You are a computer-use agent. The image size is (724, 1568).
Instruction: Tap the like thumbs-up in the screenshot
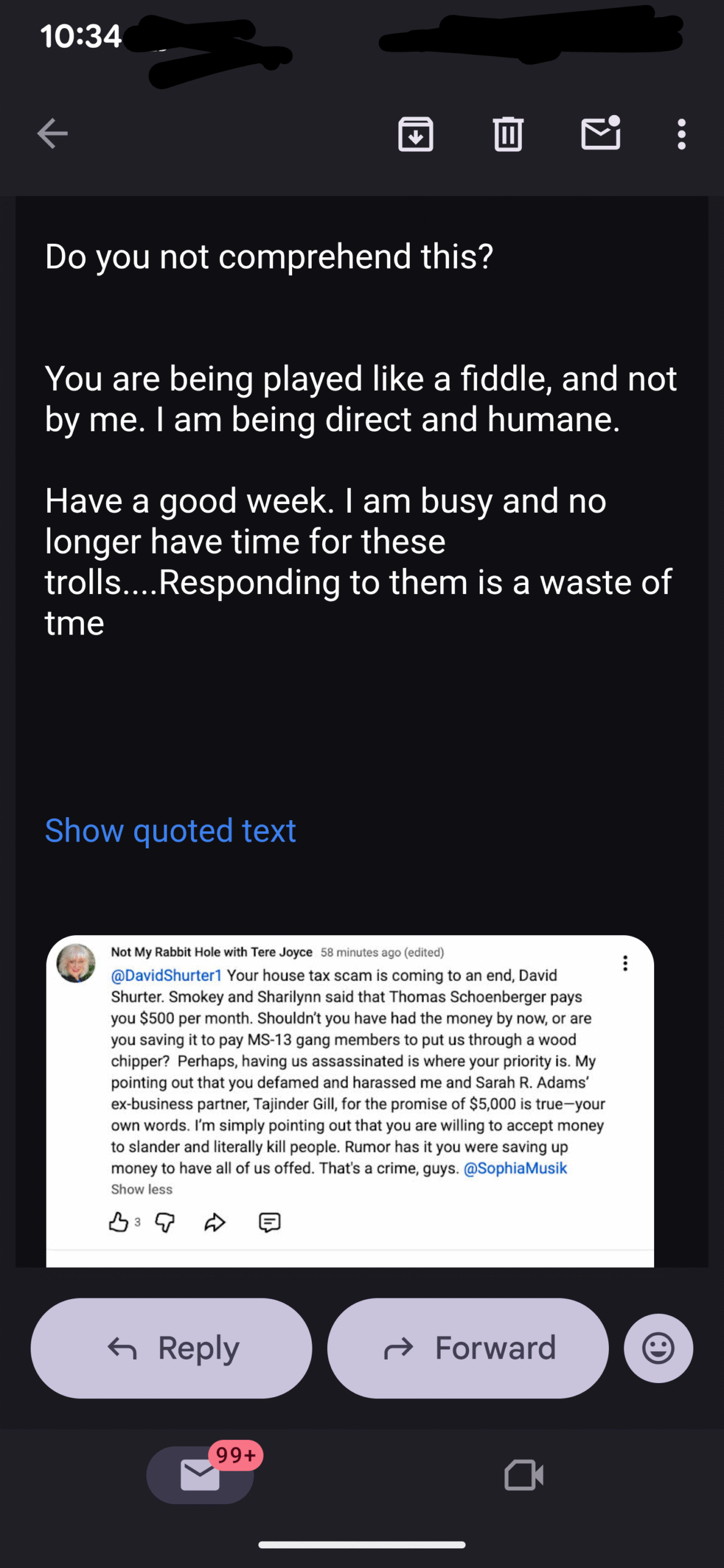coord(118,1223)
